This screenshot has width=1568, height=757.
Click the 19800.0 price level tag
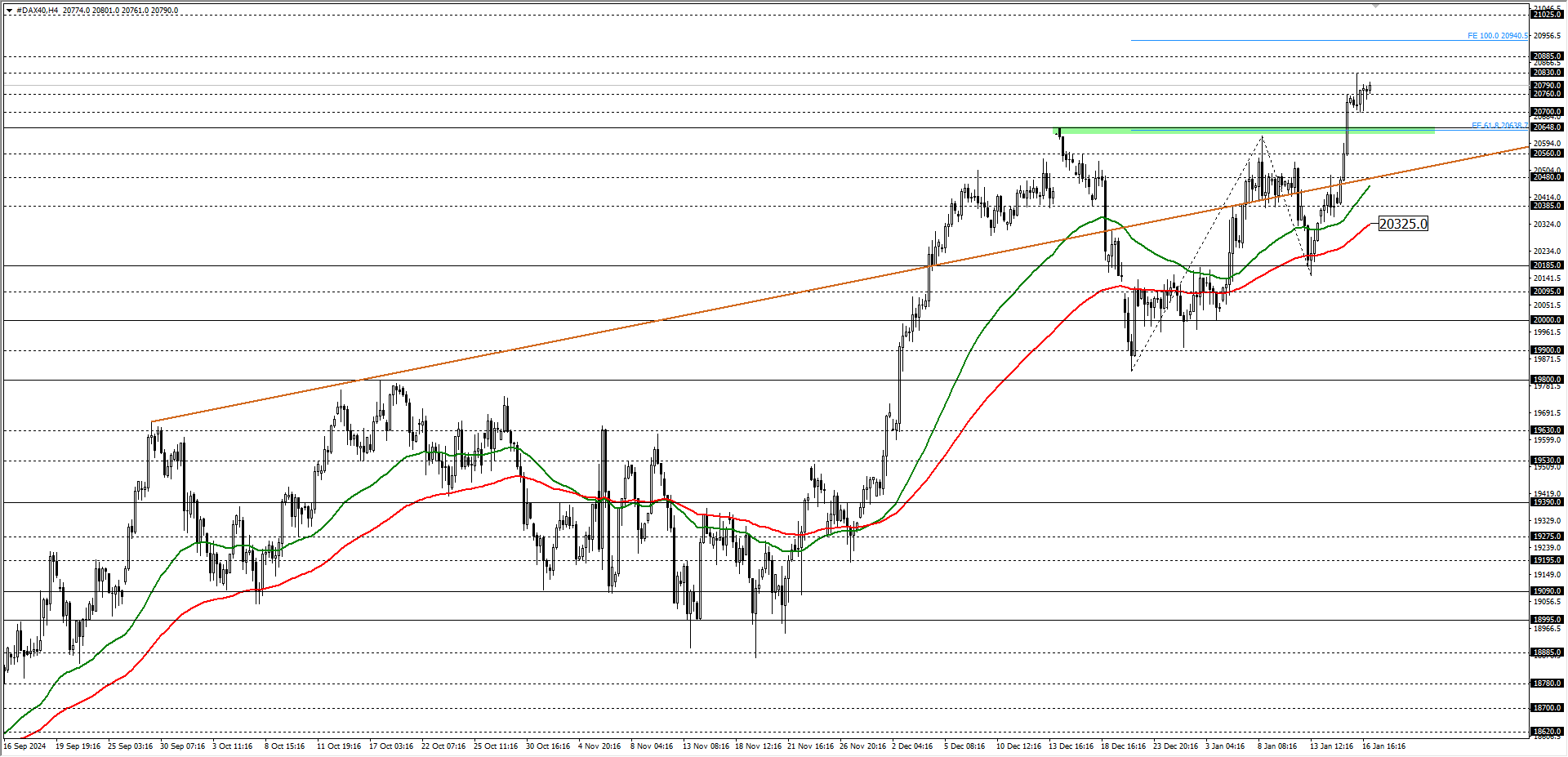click(1547, 380)
